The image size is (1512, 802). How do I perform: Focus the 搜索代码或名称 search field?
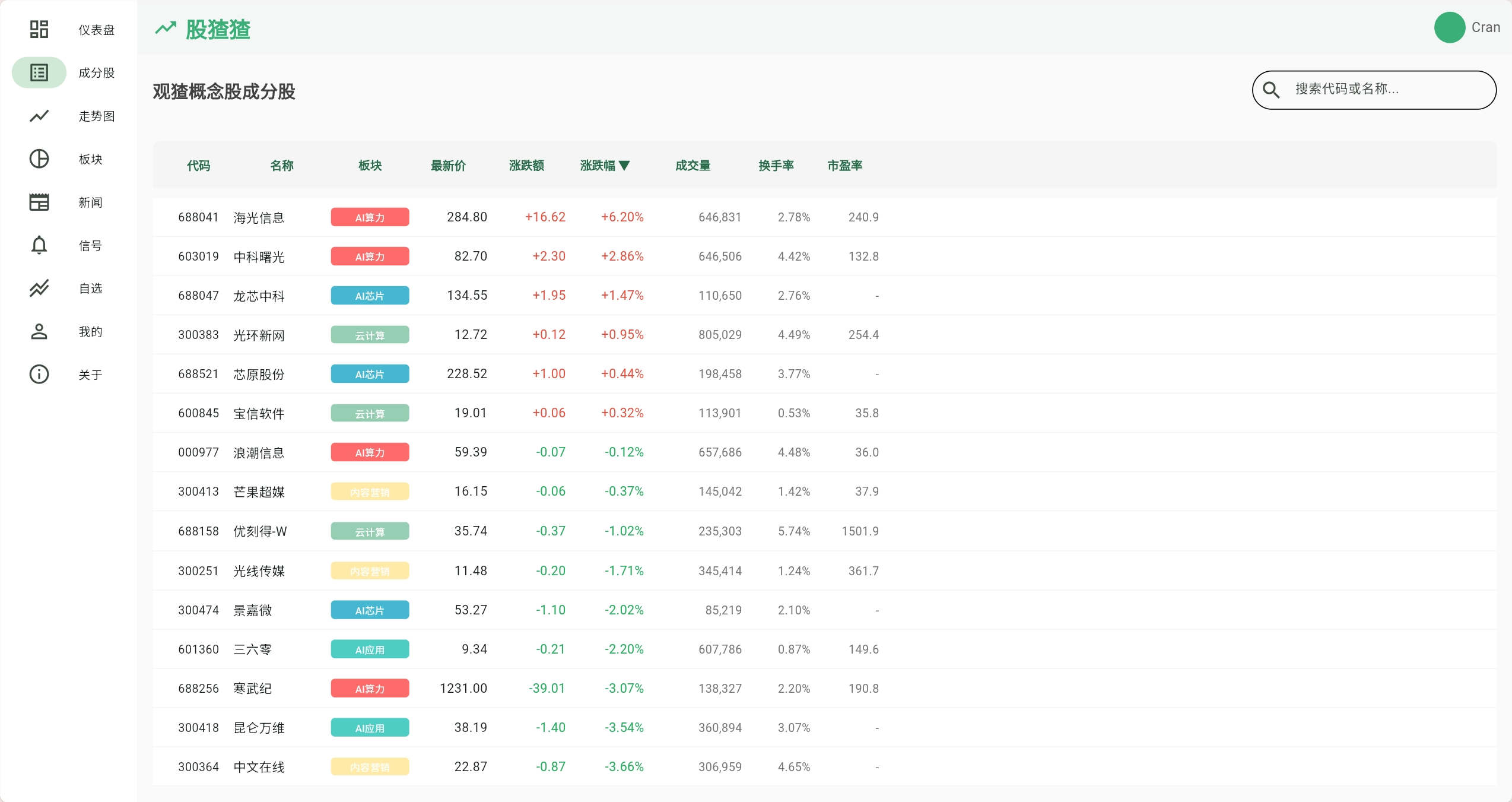1374,90
